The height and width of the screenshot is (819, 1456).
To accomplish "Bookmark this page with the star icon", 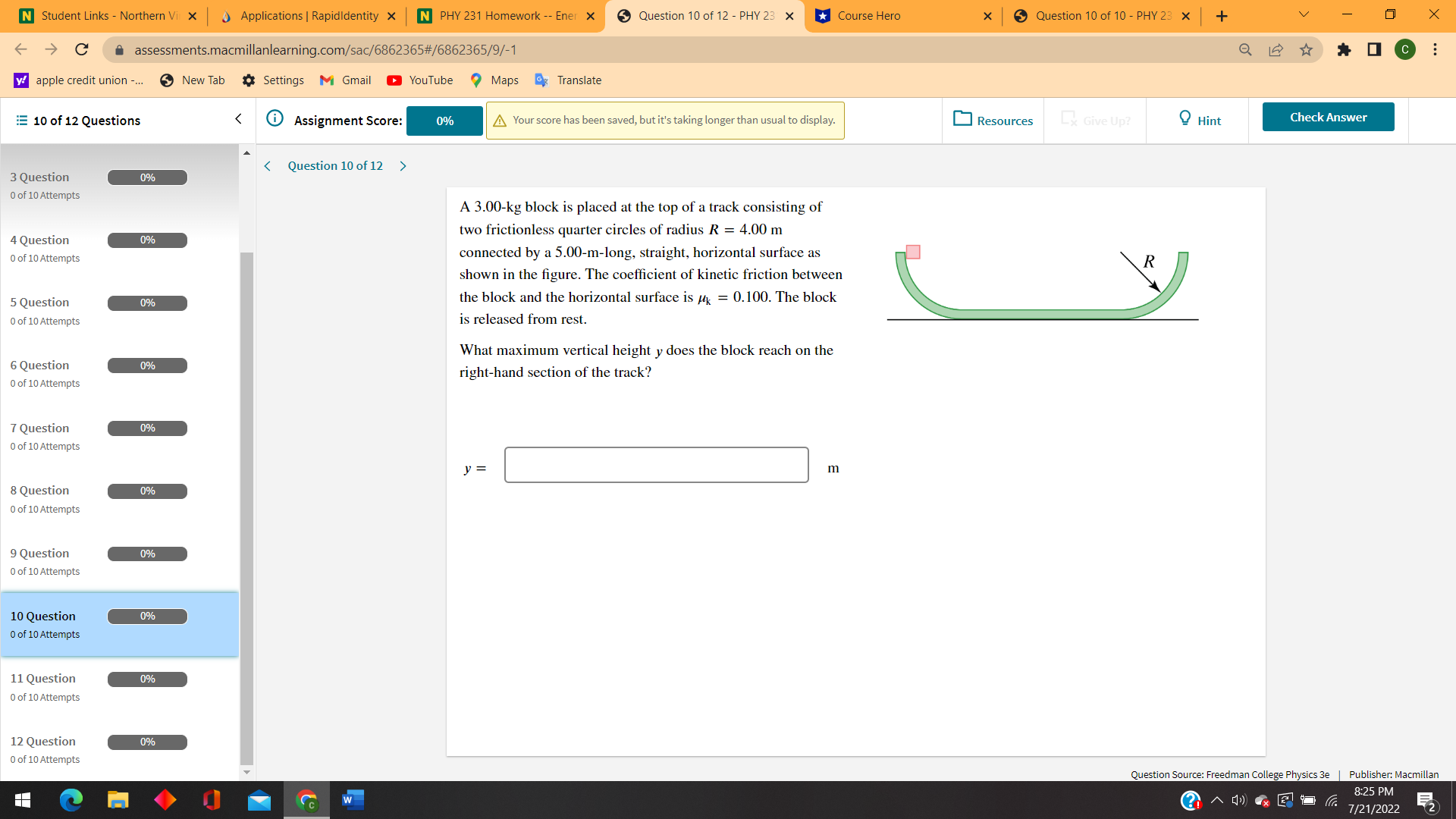I will pos(1307,49).
